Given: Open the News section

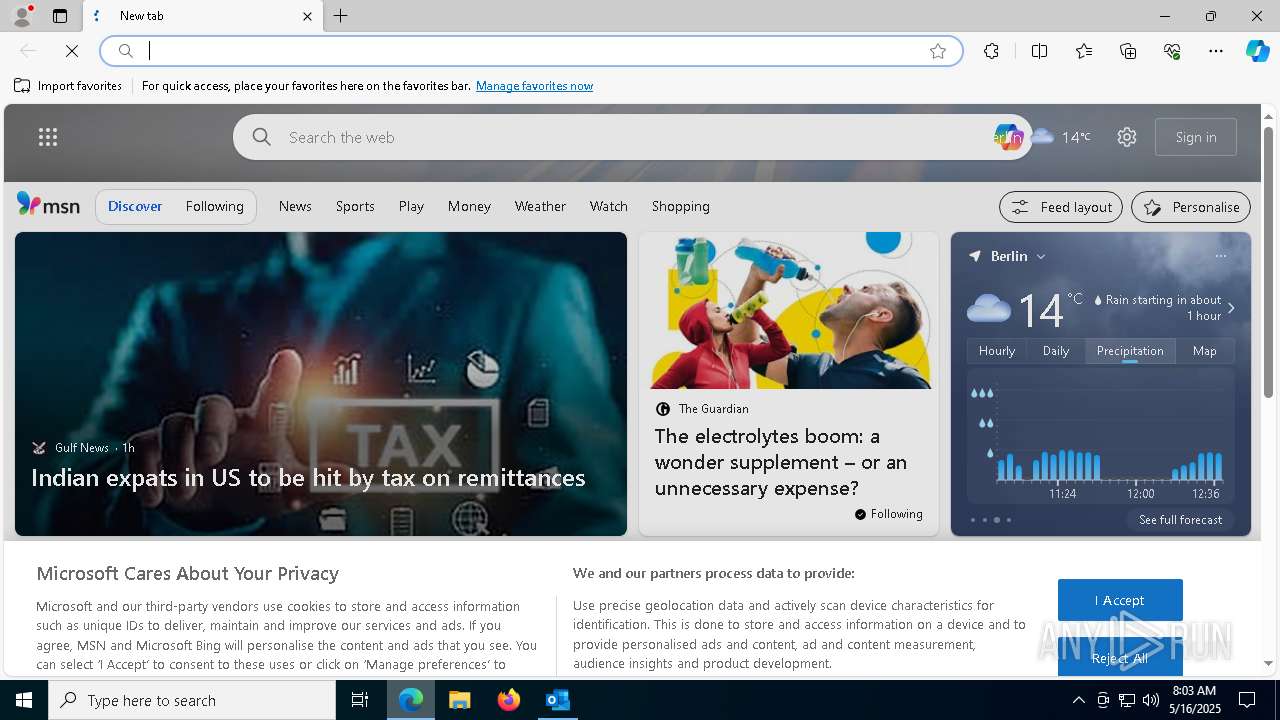Looking at the screenshot, I should click(295, 206).
